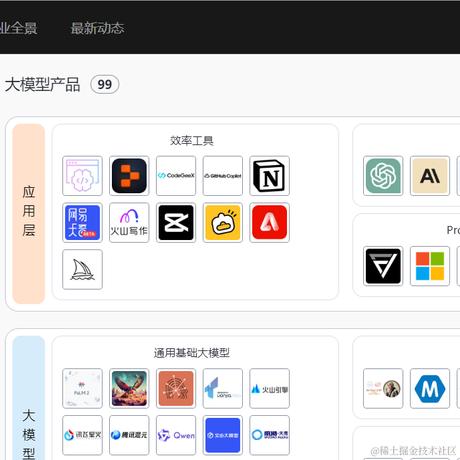Open the Qwen model tile
The image size is (460, 460).
coord(176,435)
